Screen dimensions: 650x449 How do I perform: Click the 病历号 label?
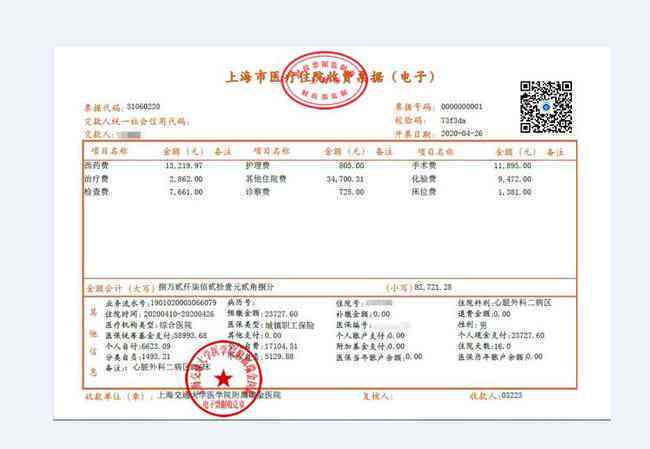pyautogui.click(x=241, y=303)
